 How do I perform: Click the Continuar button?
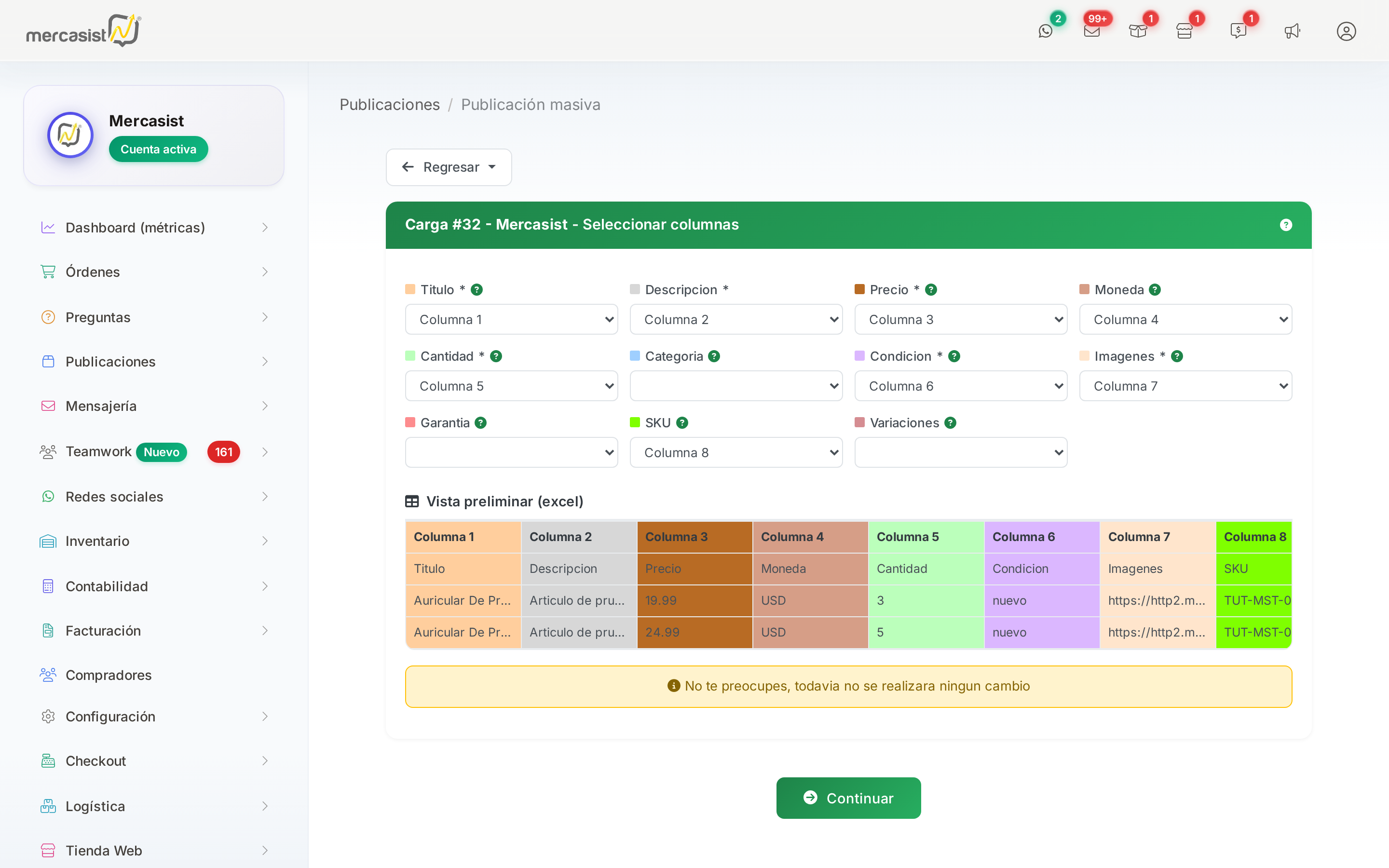[x=848, y=798]
